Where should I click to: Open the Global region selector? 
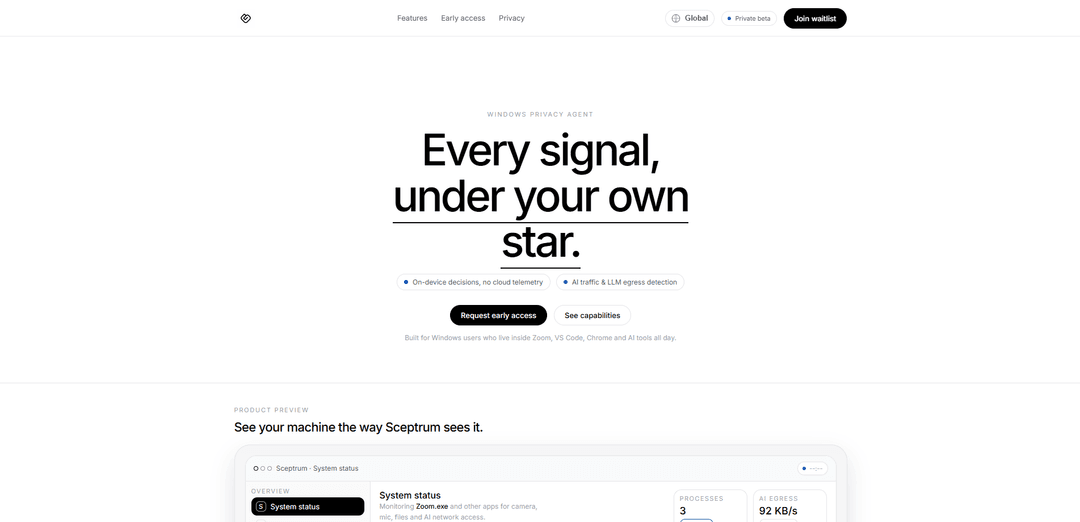pyautogui.click(x=690, y=18)
